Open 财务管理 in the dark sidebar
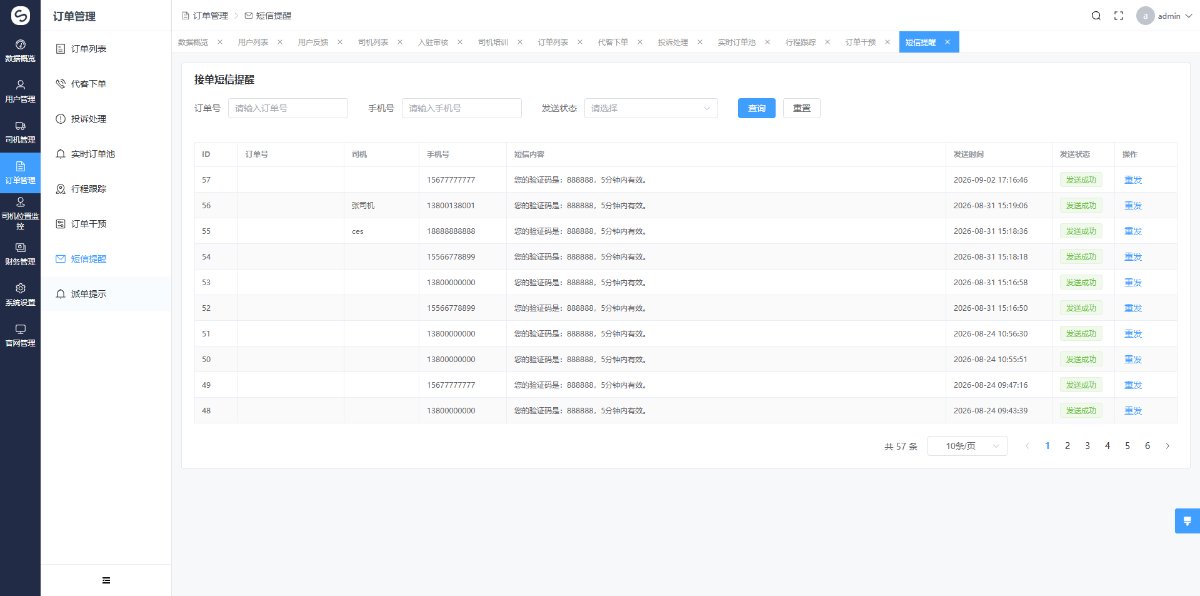 [20, 254]
